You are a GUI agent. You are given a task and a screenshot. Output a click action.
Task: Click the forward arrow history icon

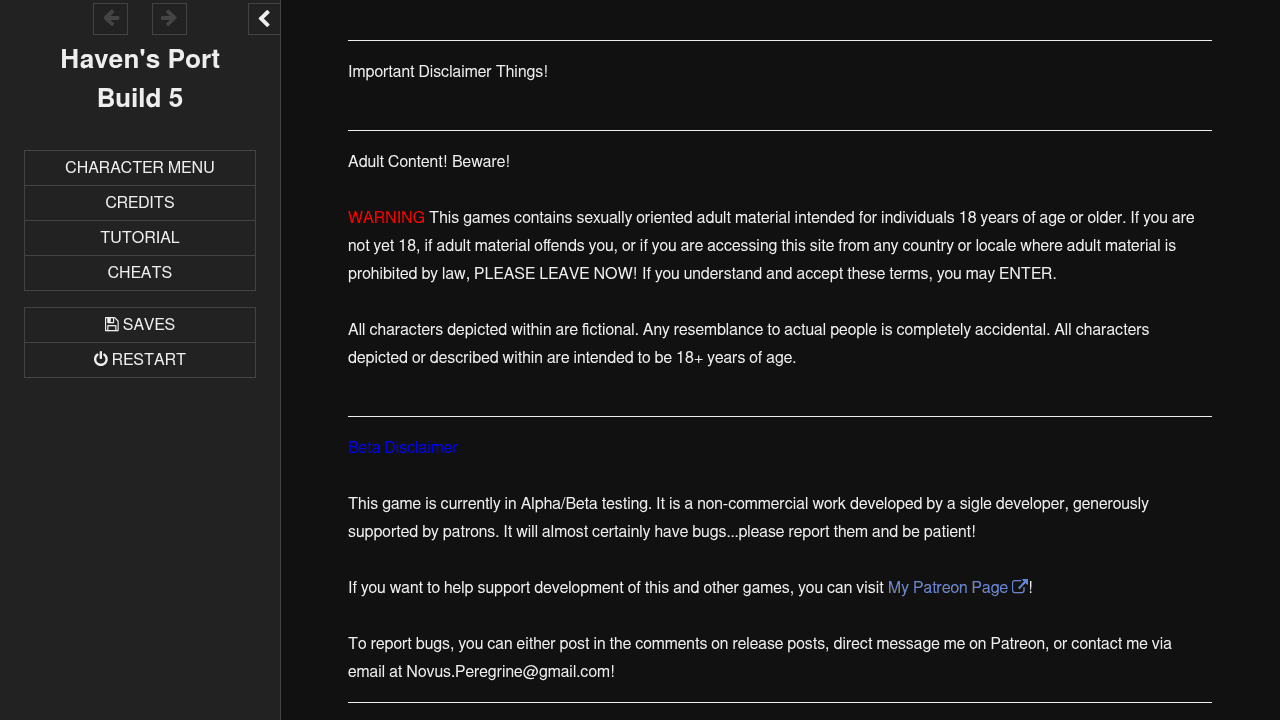click(x=169, y=19)
